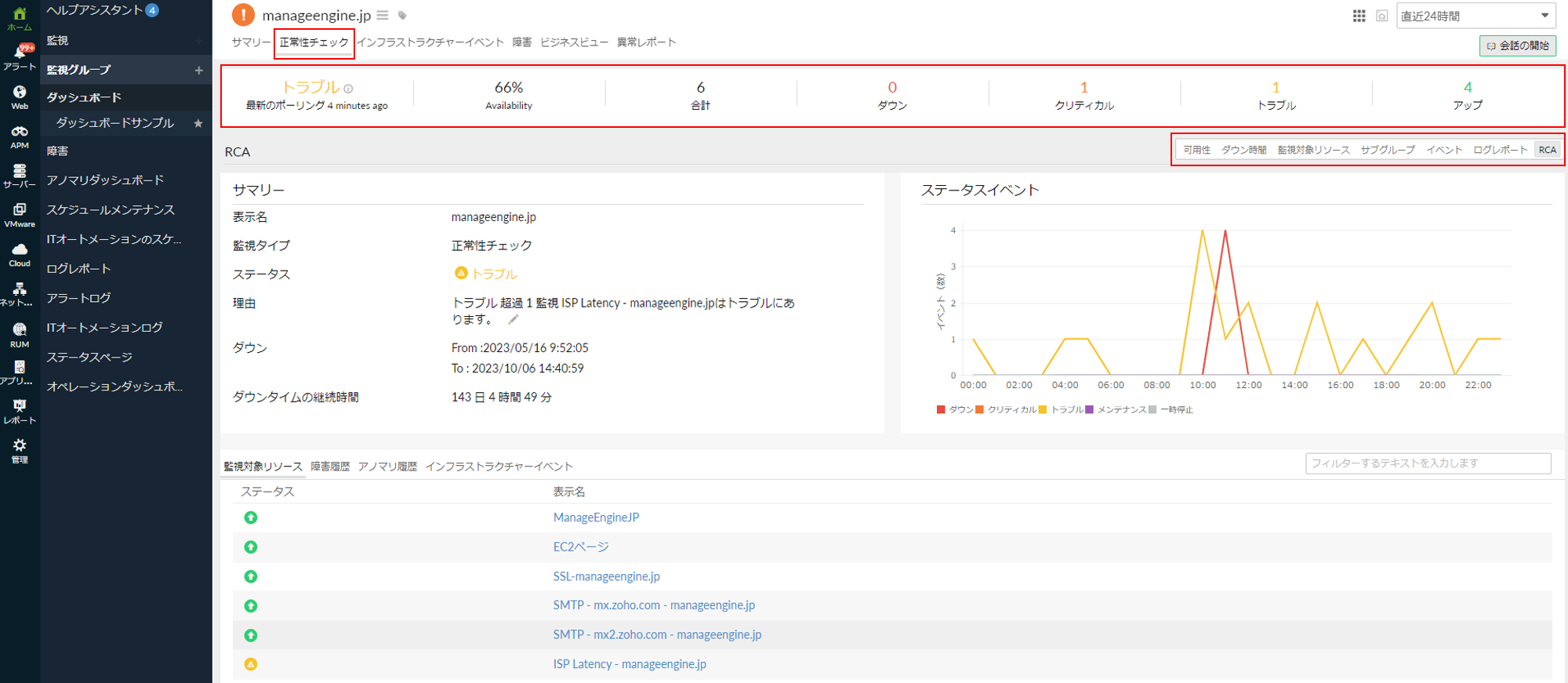This screenshot has width=1568, height=683.
Task: Switch to the 正常性チェック tab
Action: pyautogui.click(x=314, y=42)
